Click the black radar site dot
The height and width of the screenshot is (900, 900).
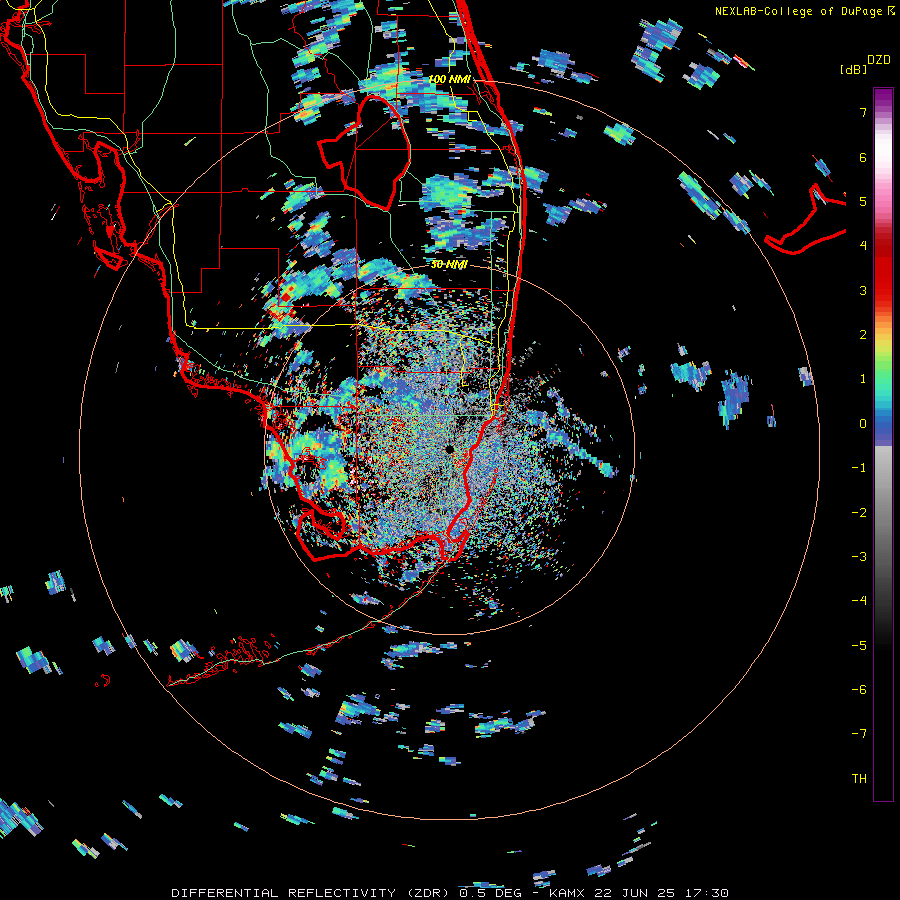(x=449, y=449)
